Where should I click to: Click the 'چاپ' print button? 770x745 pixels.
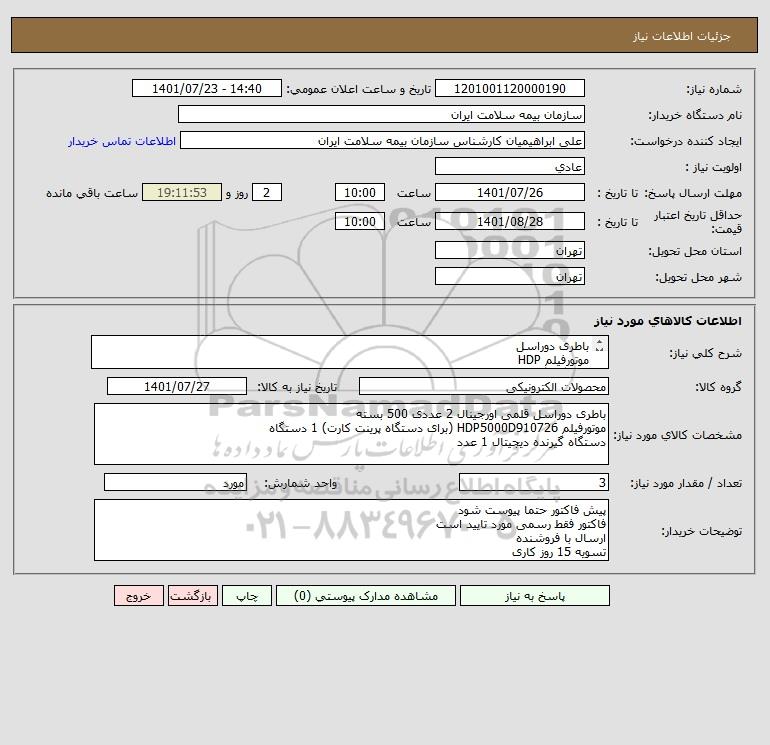coord(247,596)
